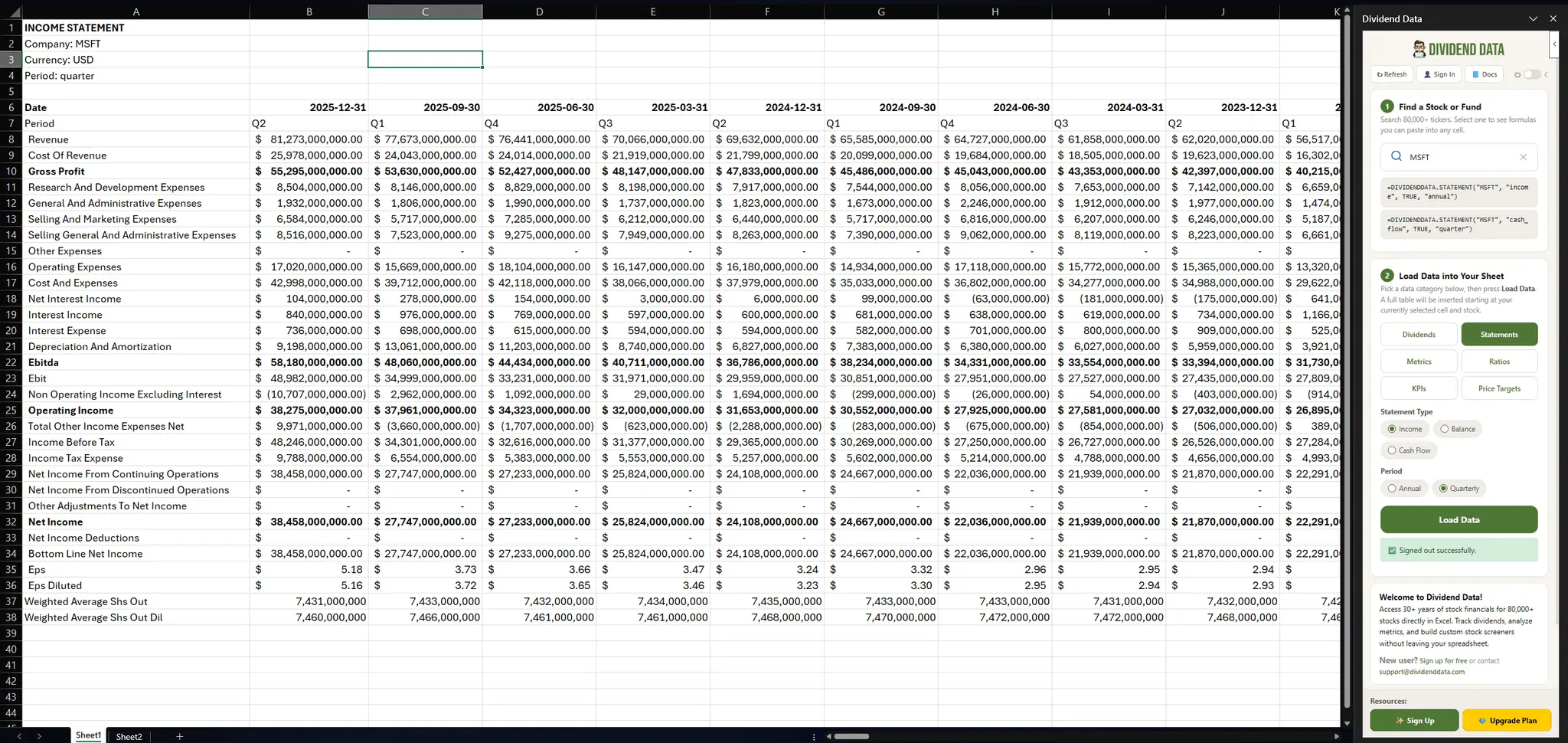The image size is (1568, 743).
Task: Click the Refresh button in Dividend Data
Action: pyautogui.click(x=1391, y=74)
